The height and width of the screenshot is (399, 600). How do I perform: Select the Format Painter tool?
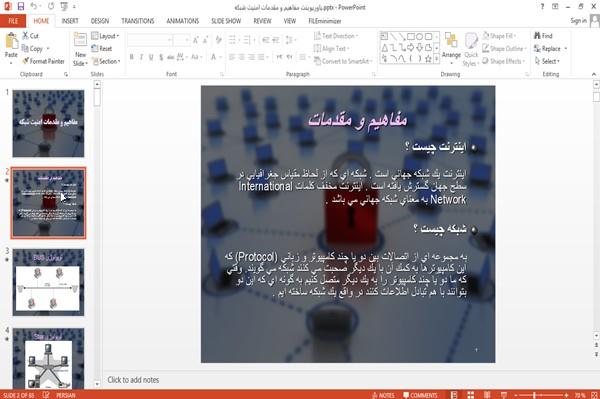pyautogui.click(x=43, y=61)
